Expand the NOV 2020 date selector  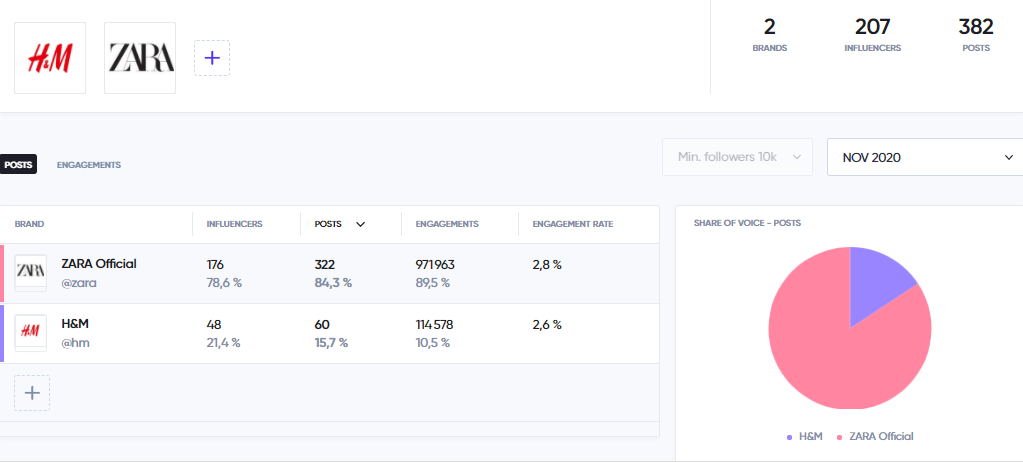(x=926, y=157)
